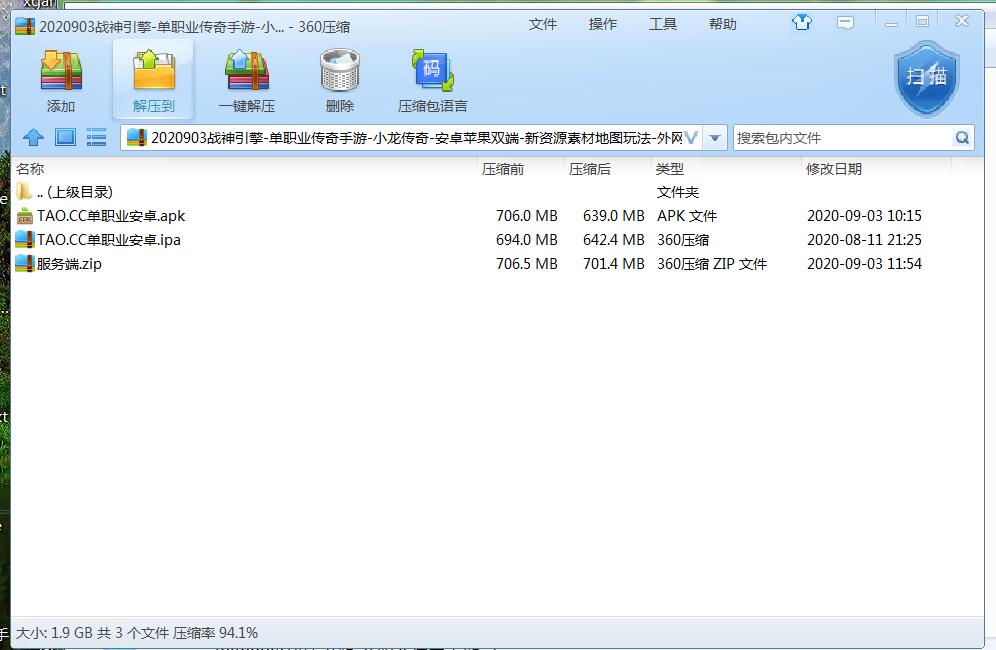996x650 pixels.
Task: Go up one level with arrow icon
Action: (x=34, y=138)
